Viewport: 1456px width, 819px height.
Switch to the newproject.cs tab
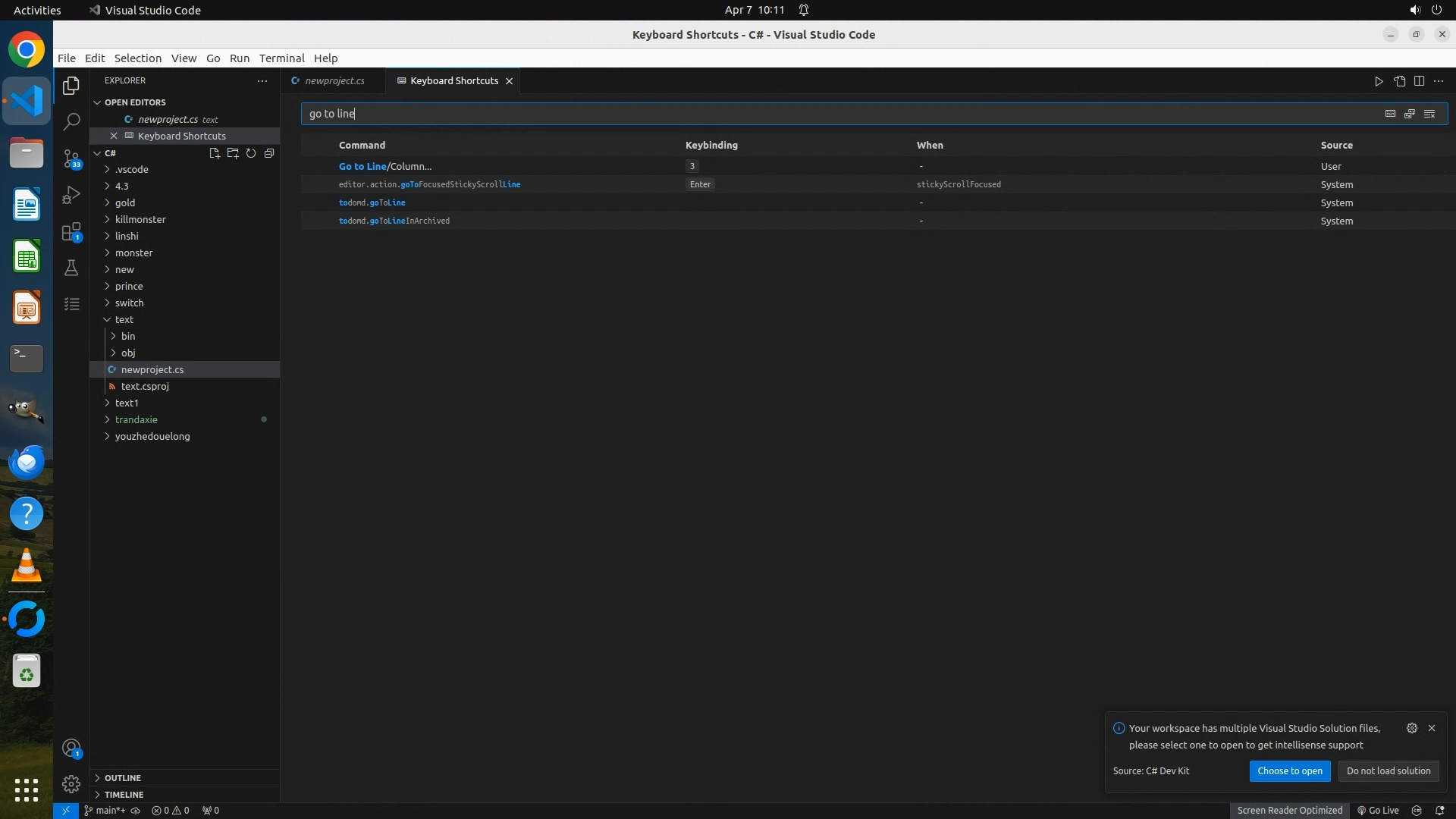(334, 80)
